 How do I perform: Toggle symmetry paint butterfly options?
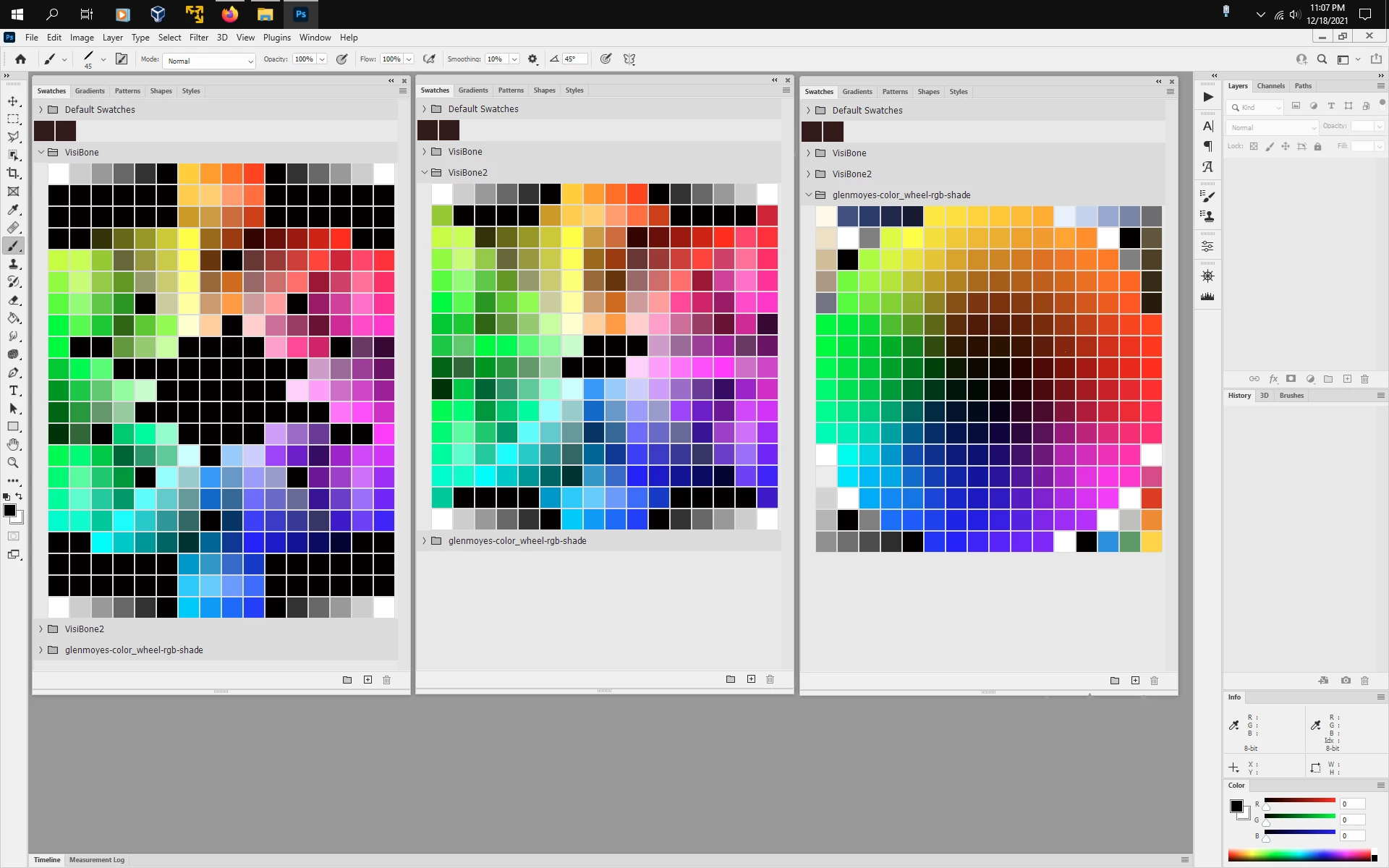click(x=629, y=59)
